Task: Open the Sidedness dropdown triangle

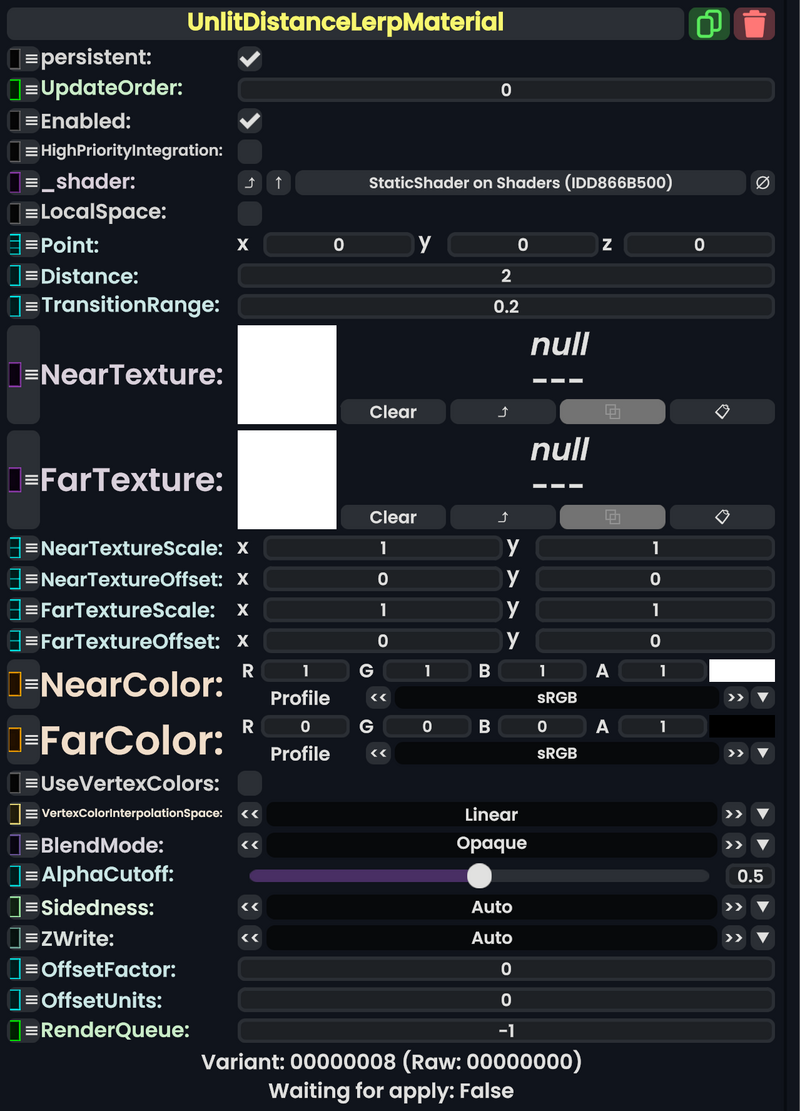Action: [x=762, y=906]
